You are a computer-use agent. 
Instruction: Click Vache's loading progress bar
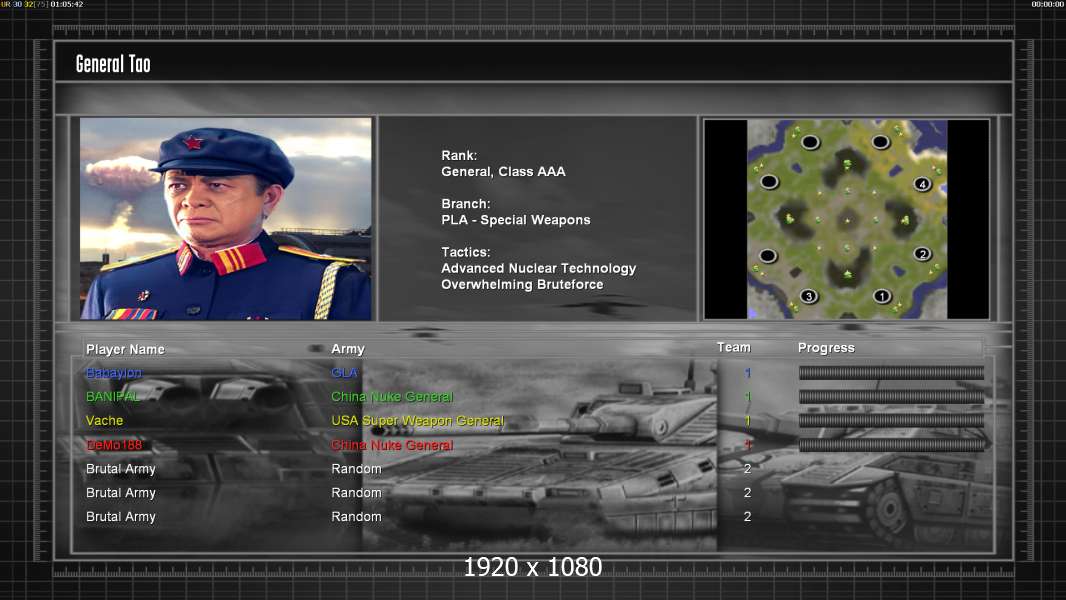coord(891,421)
